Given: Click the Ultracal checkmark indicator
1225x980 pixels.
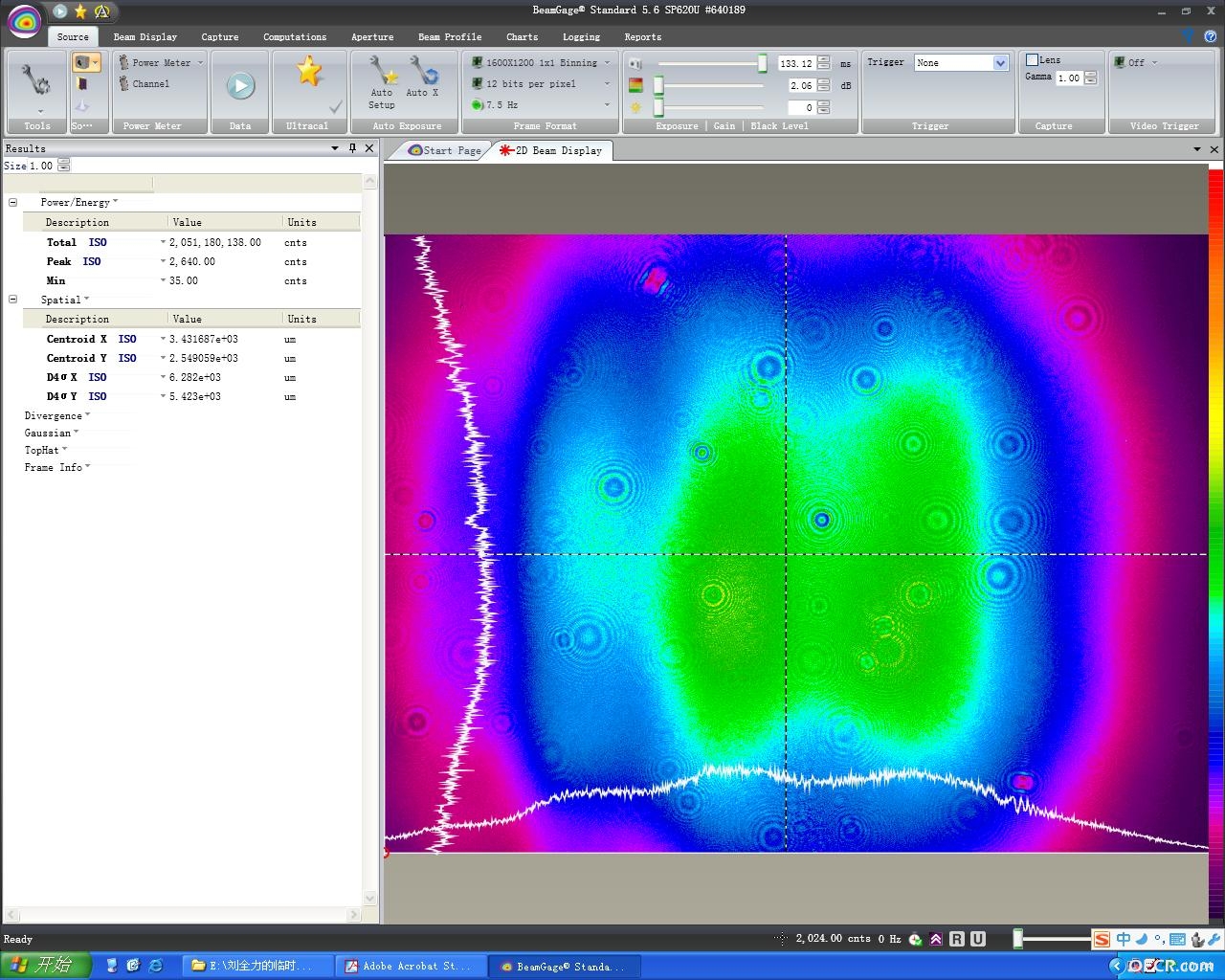Looking at the screenshot, I should pyautogui.click(x=335, y=106).
